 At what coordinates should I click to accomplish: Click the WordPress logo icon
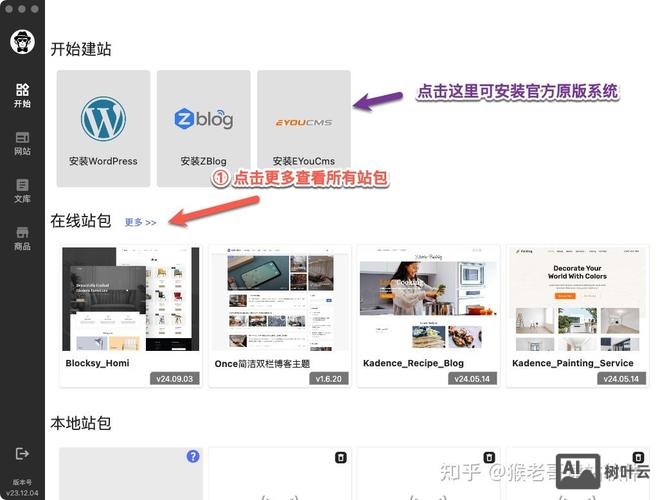[103, 119]
